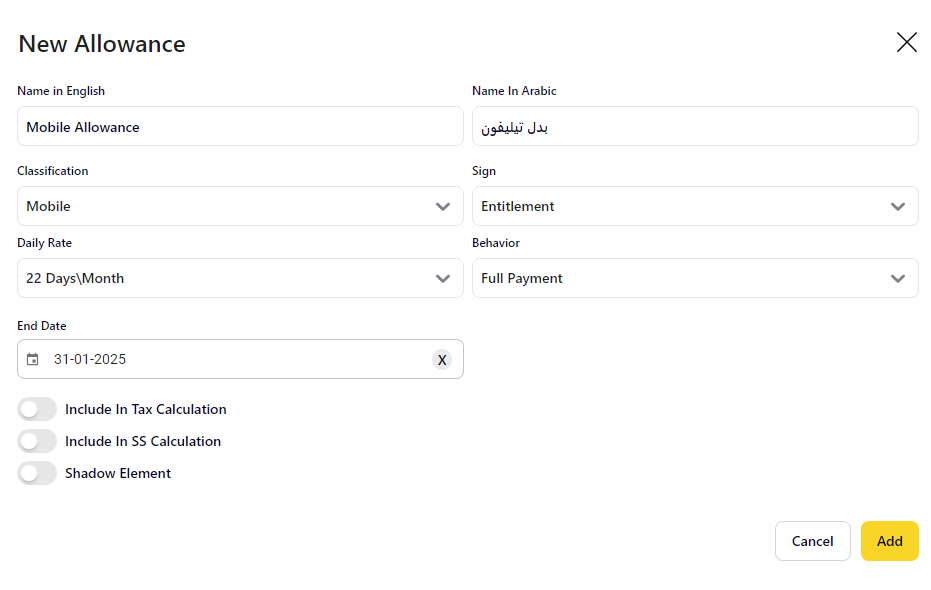Turn on Include In SS Calculation
Image resolution: width=931 pixels, height=590 pixels.
point(37,441)
